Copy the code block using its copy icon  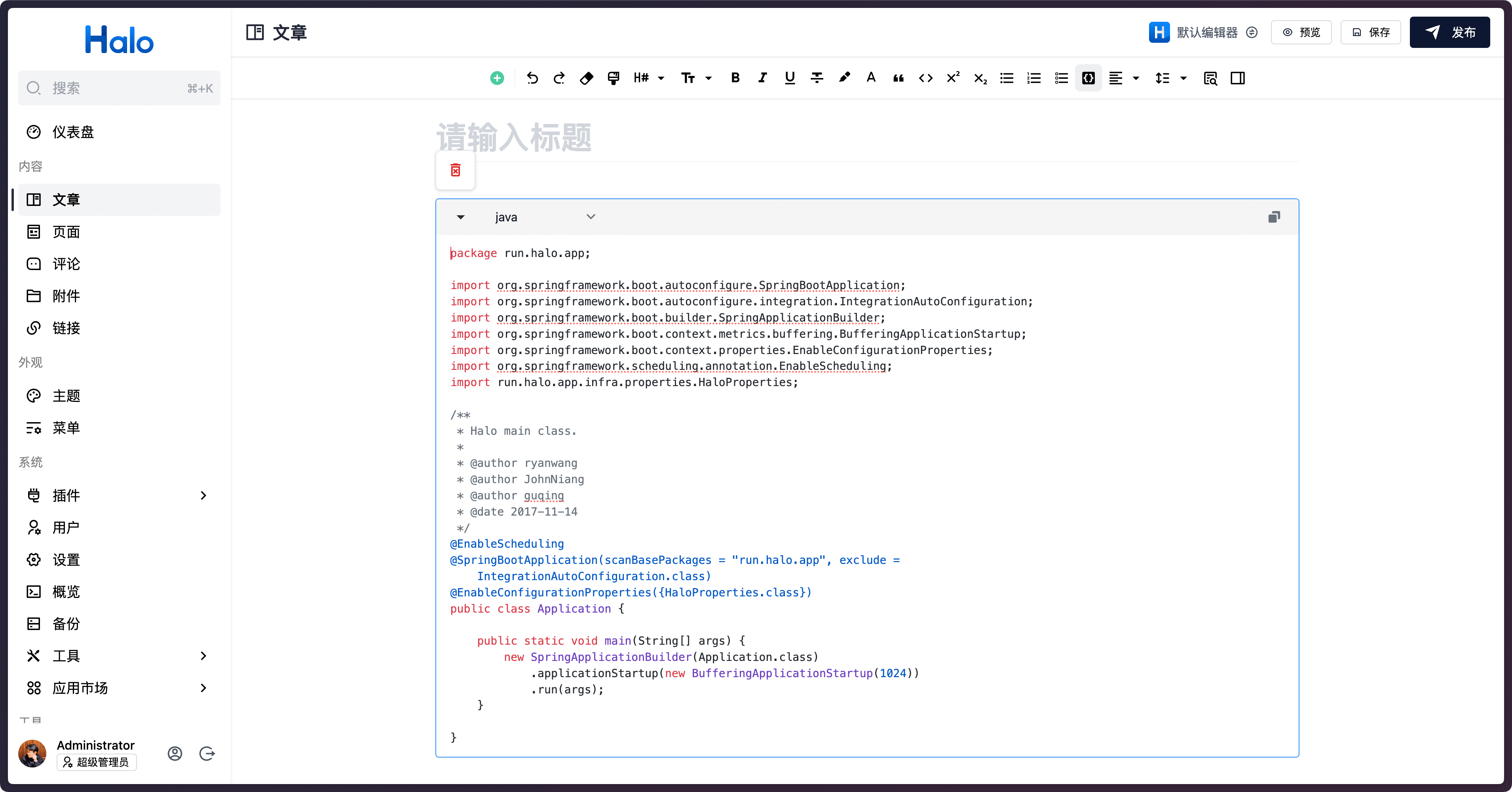1274,217
